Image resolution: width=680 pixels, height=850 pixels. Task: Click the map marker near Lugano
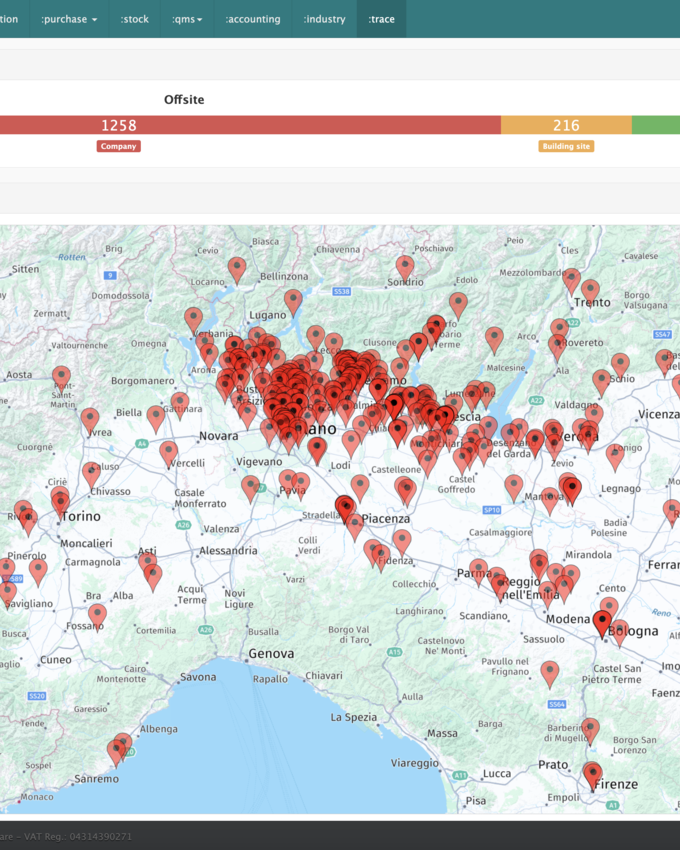(293, 300)
